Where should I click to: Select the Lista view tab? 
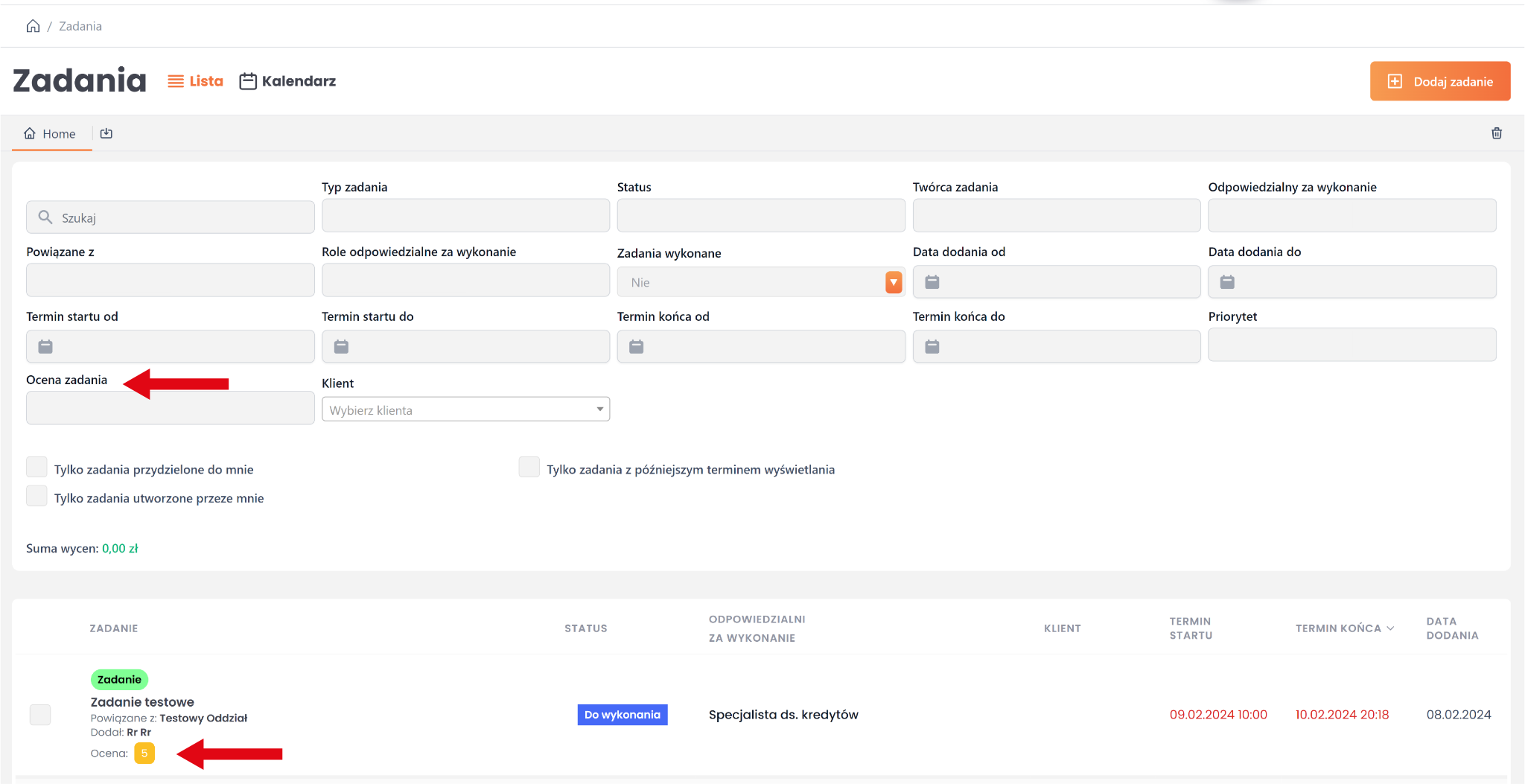[x=195, y=81]
